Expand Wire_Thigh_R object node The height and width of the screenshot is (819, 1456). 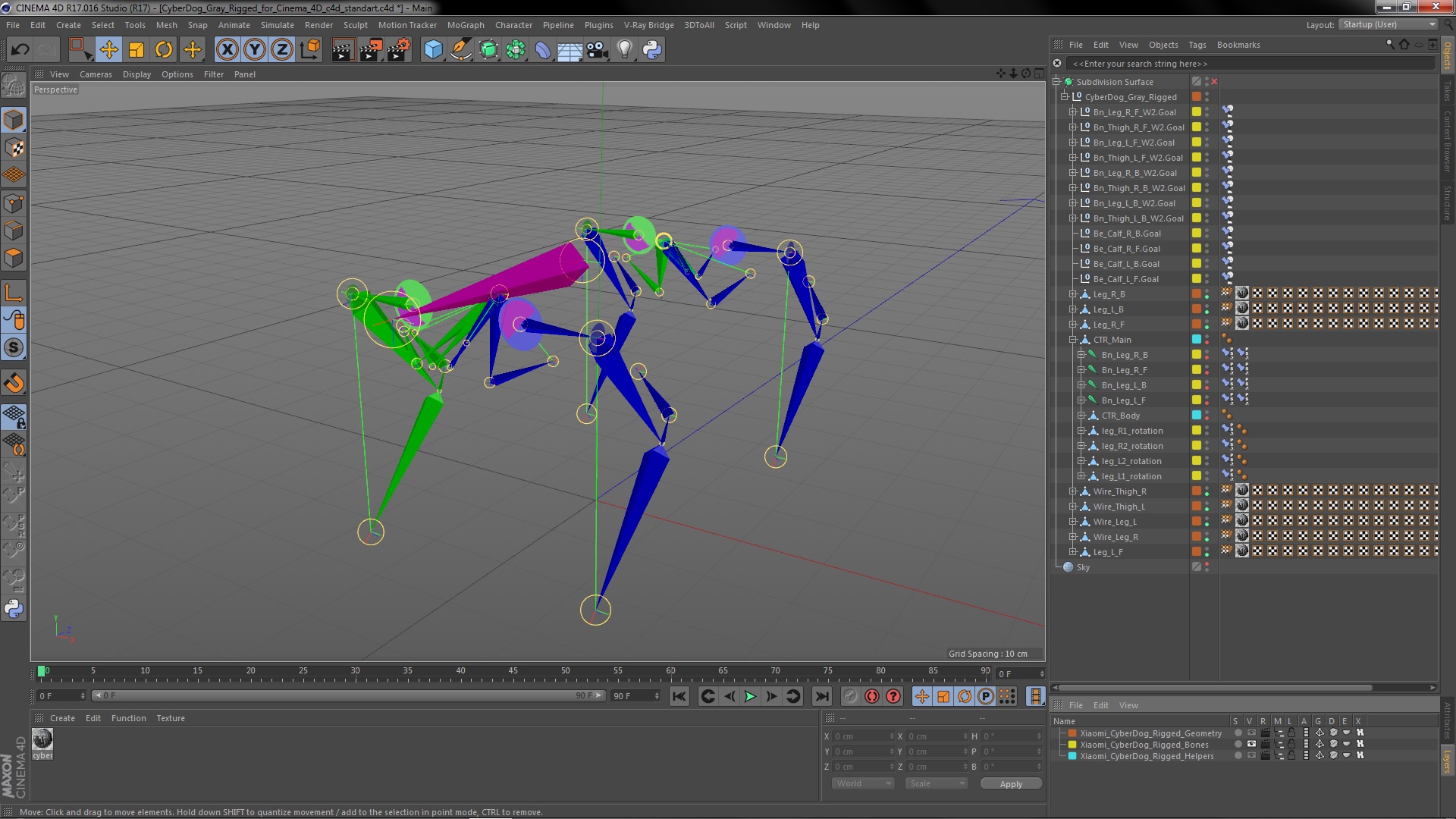[x=1073, y=491]
